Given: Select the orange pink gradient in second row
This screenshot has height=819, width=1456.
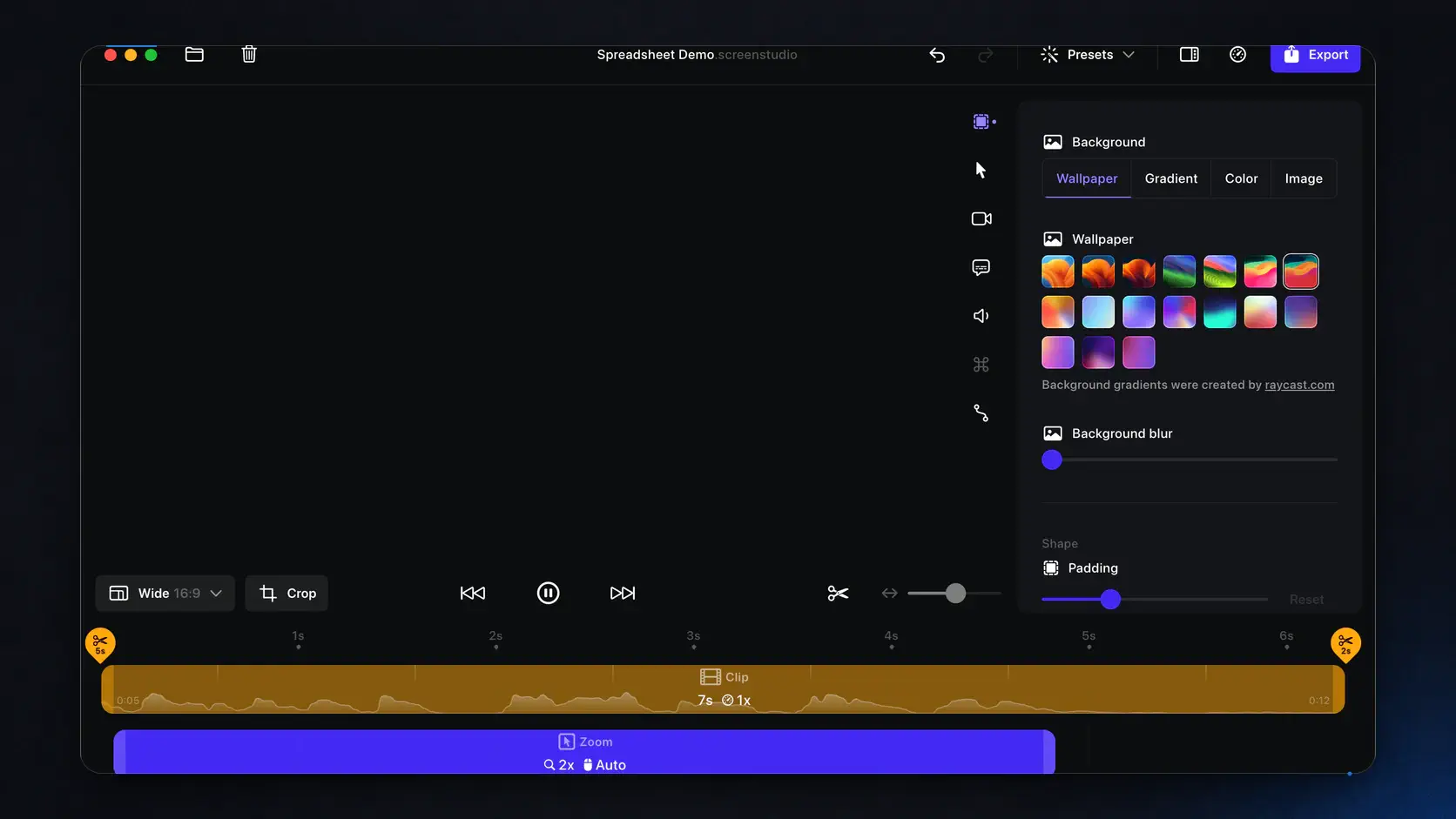Looking at the screenshot, I should click(1058, 312).
